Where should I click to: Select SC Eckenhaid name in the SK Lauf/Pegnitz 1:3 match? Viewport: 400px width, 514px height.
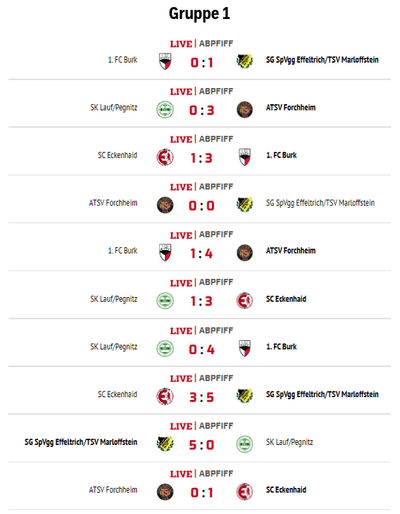(x=286, y=299)
